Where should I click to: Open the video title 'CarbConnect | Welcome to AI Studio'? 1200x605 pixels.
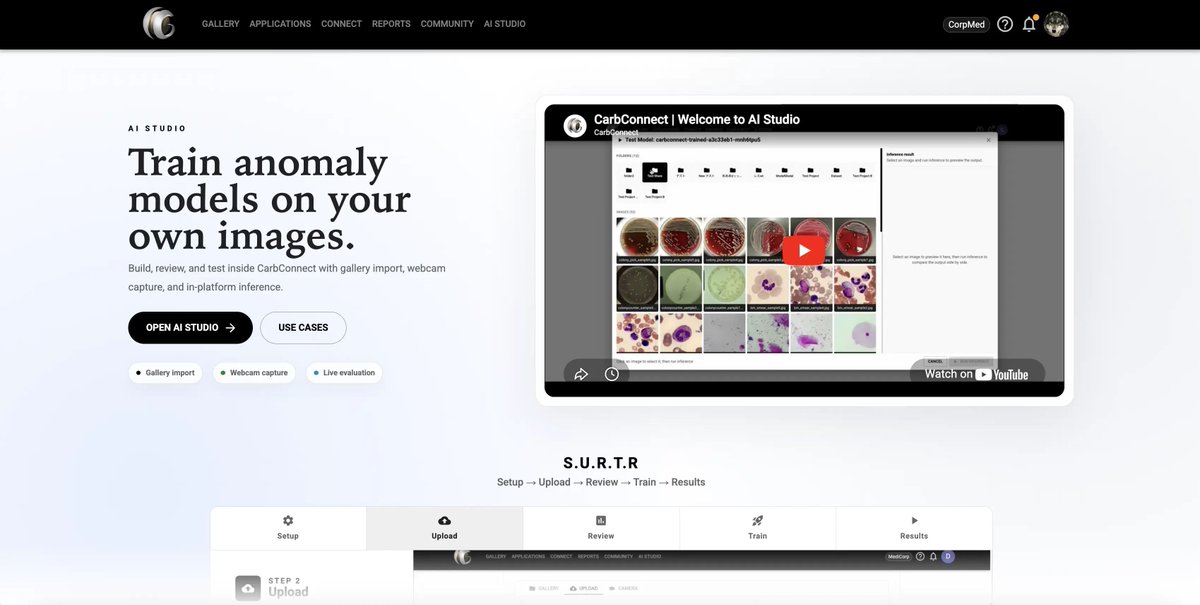tap(696, 119)
